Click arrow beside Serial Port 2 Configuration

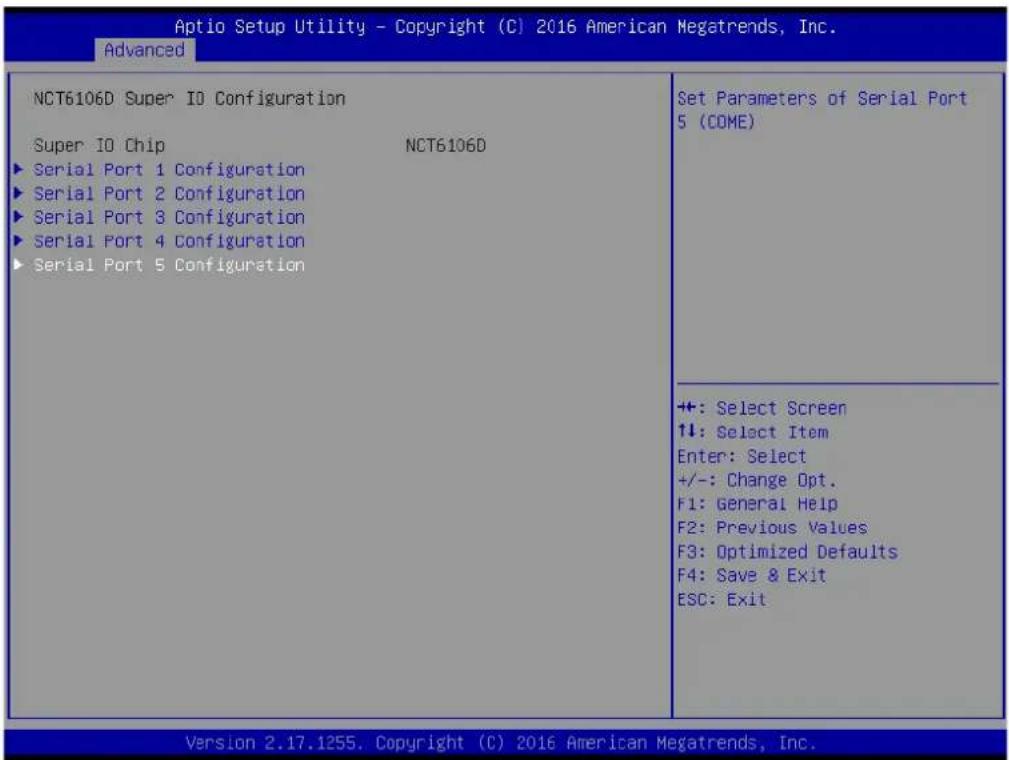tap(19, 193)
